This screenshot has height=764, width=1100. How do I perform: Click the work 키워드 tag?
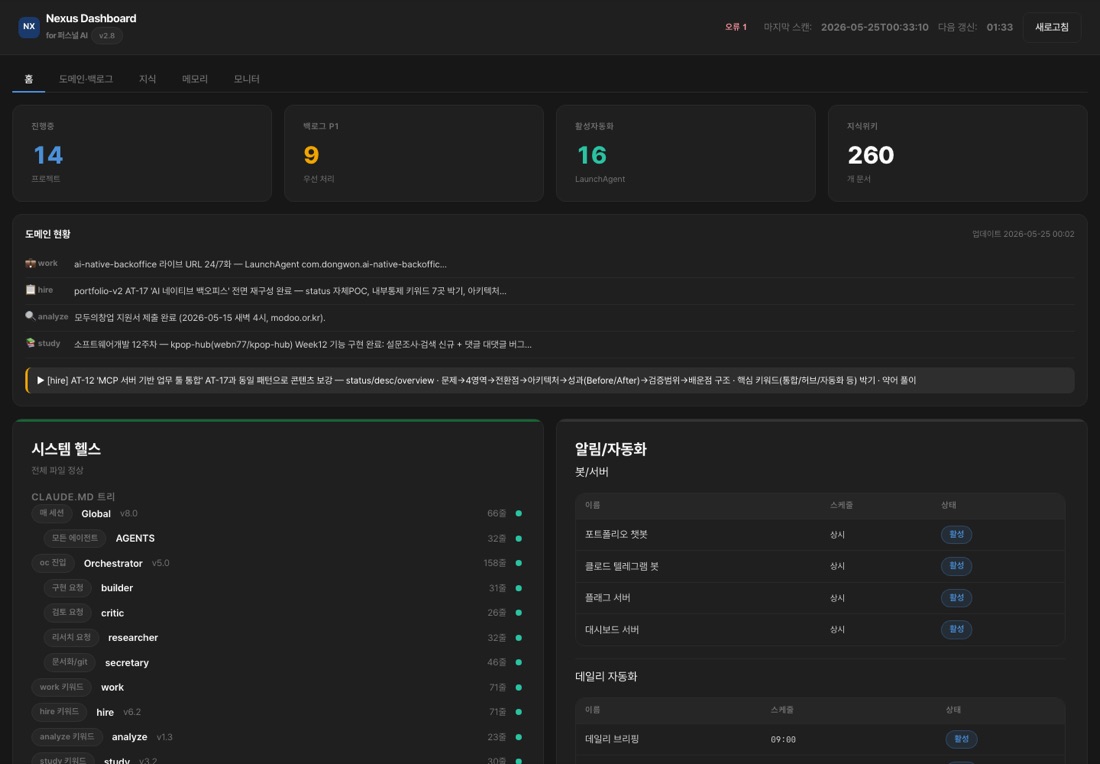click(x=62, y=688)
